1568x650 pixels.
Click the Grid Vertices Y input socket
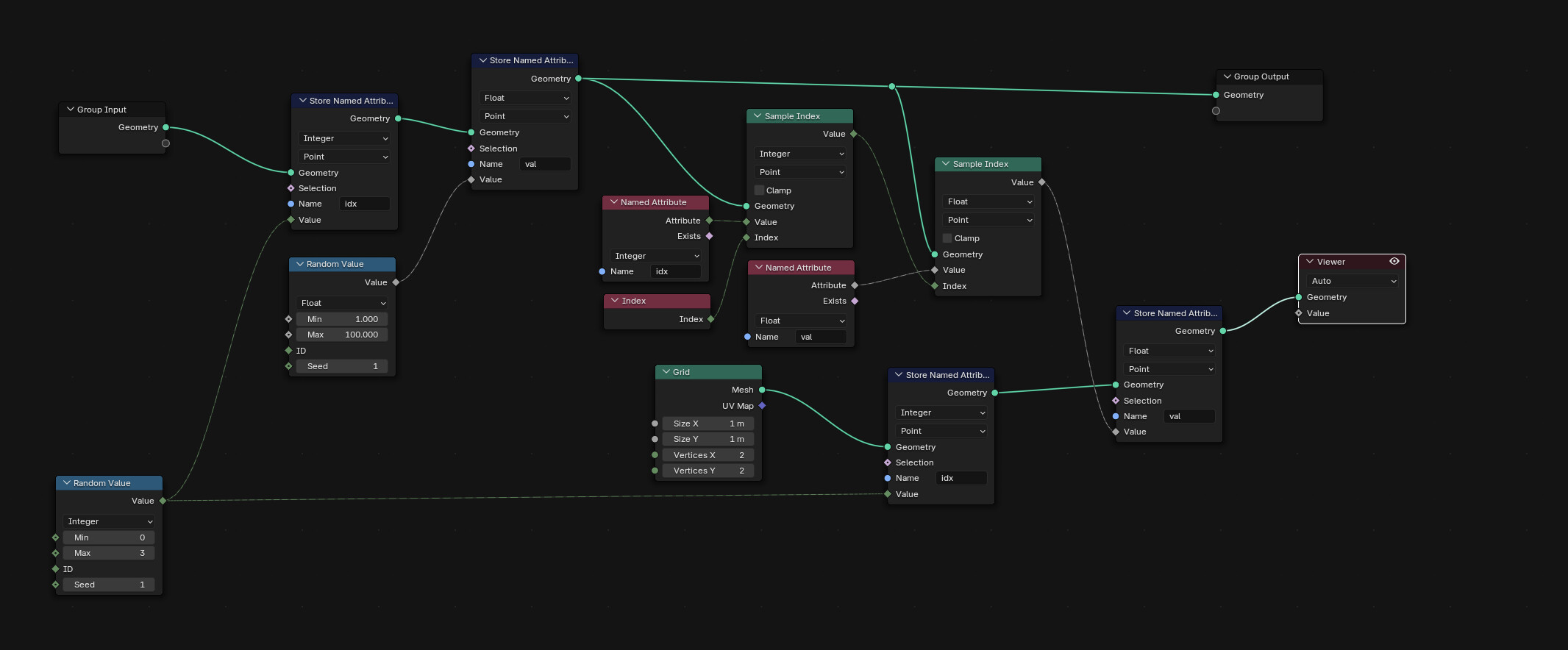[655, 471]
